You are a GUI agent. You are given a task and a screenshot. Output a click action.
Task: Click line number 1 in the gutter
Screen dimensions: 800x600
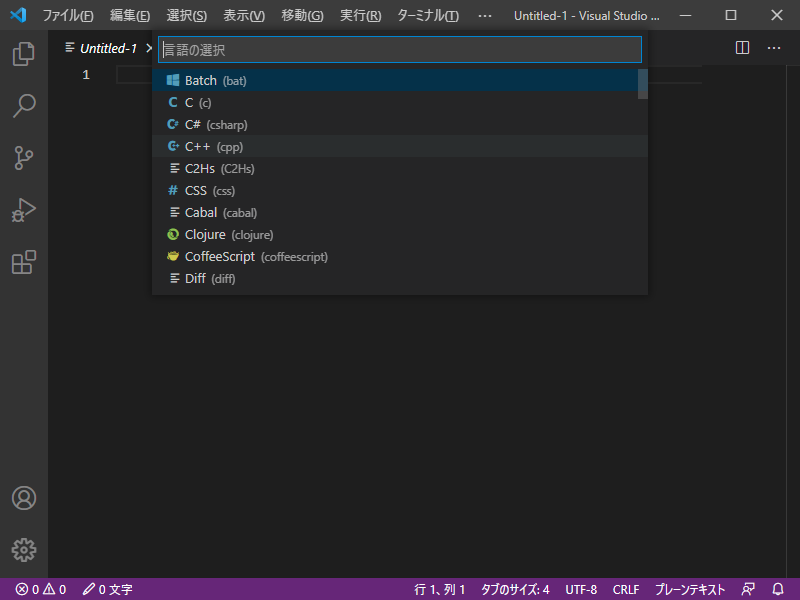coord(86,75)
